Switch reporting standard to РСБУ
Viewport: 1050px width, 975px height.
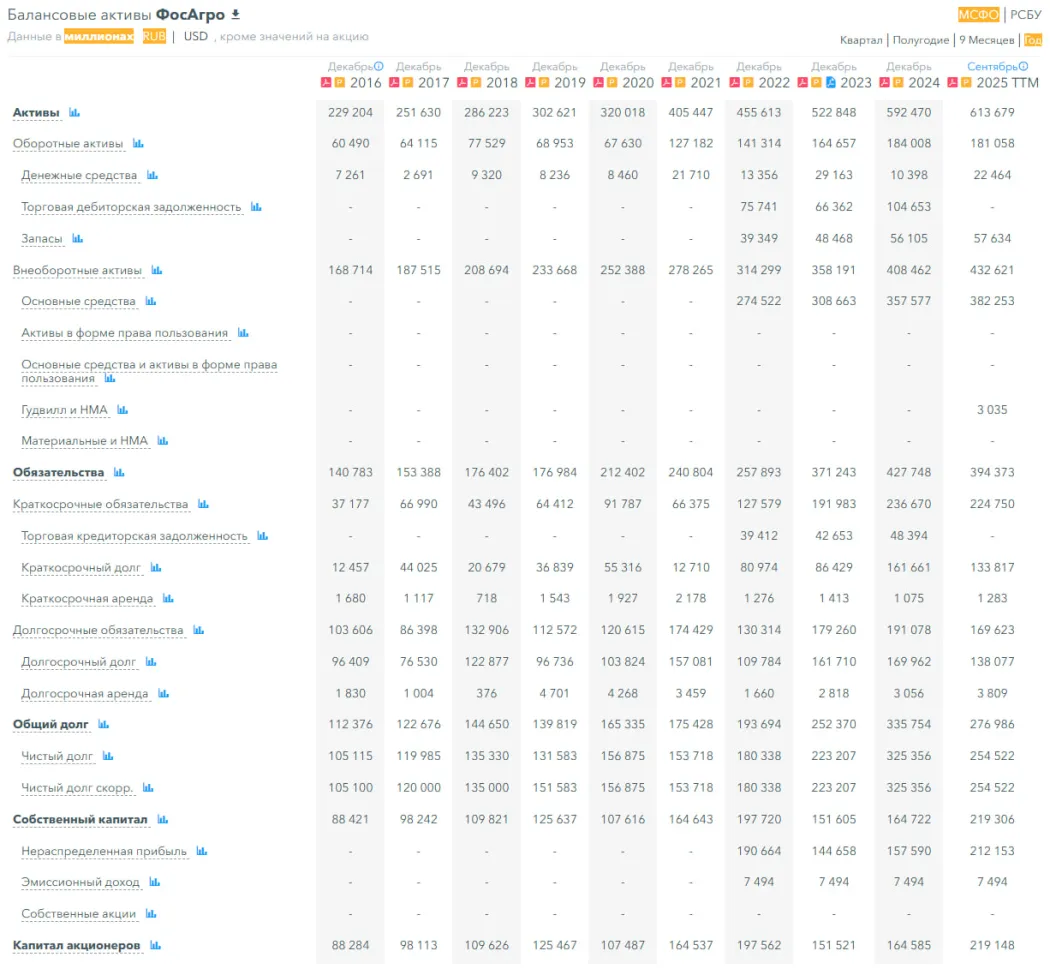[x=1025, y=14]
